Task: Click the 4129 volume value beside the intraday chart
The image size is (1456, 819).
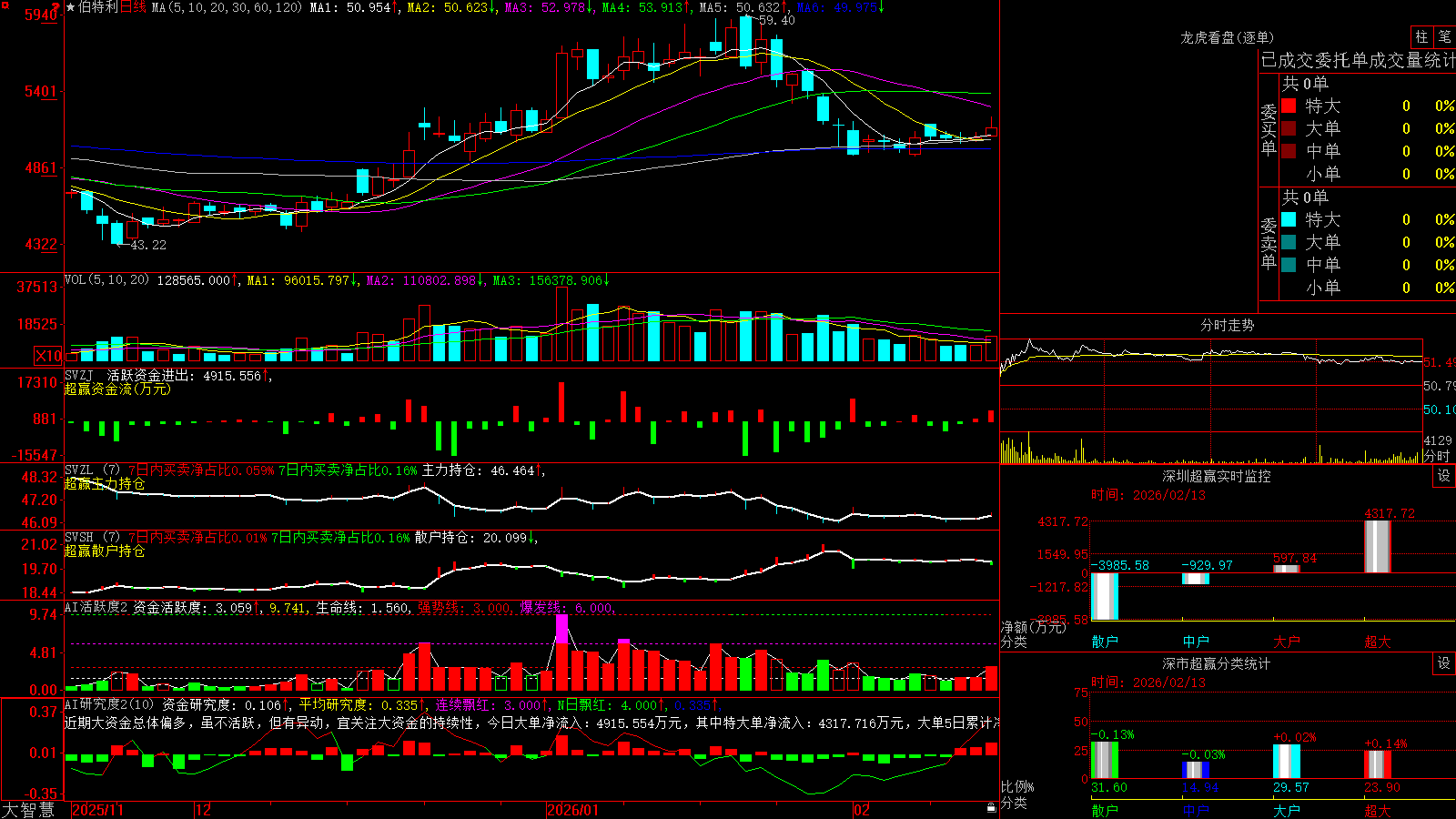Action: pyautogui.click(x=1438, y=440)
